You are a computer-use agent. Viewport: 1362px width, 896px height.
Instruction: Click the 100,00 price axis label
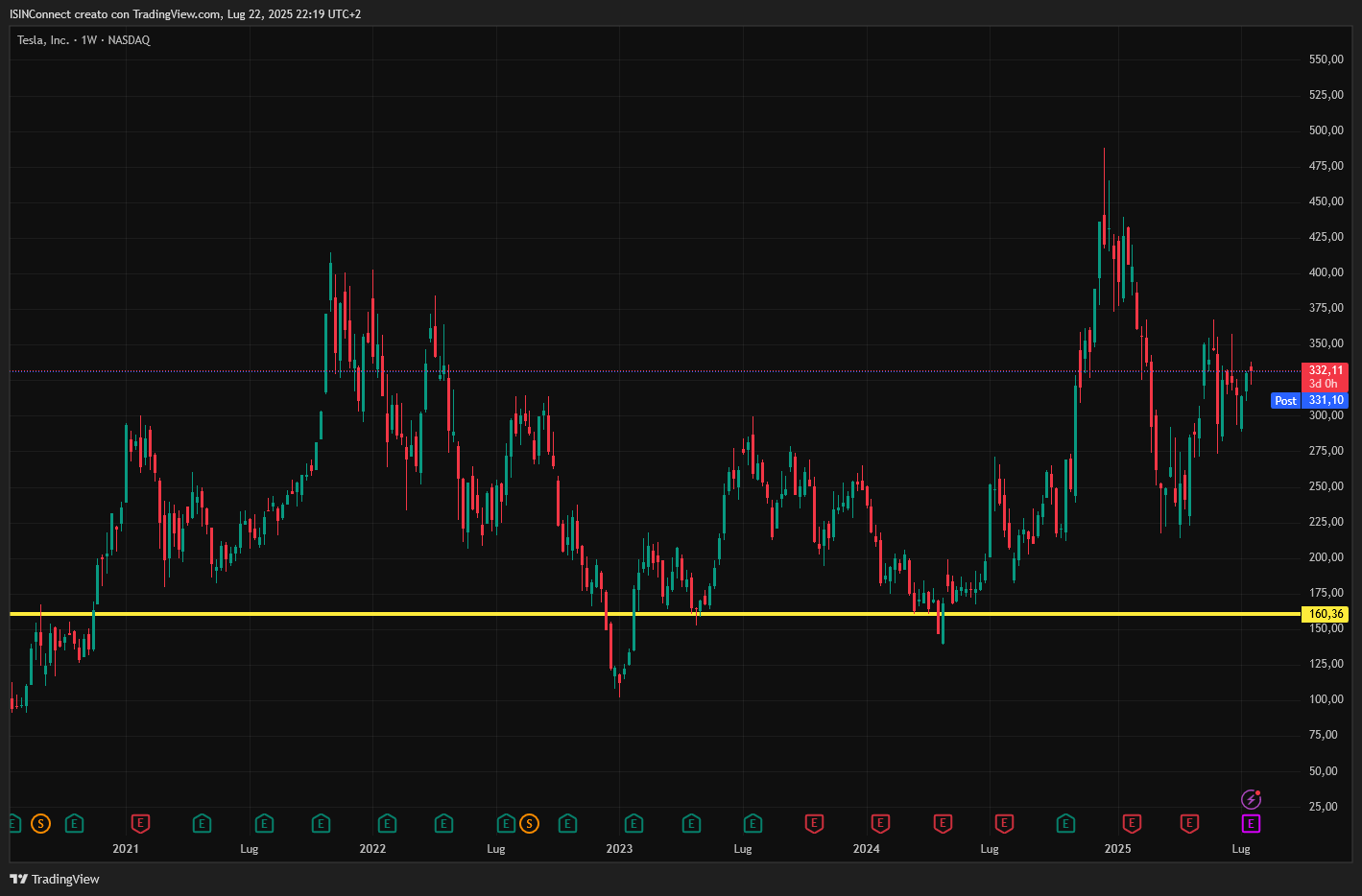(1326, 699)
